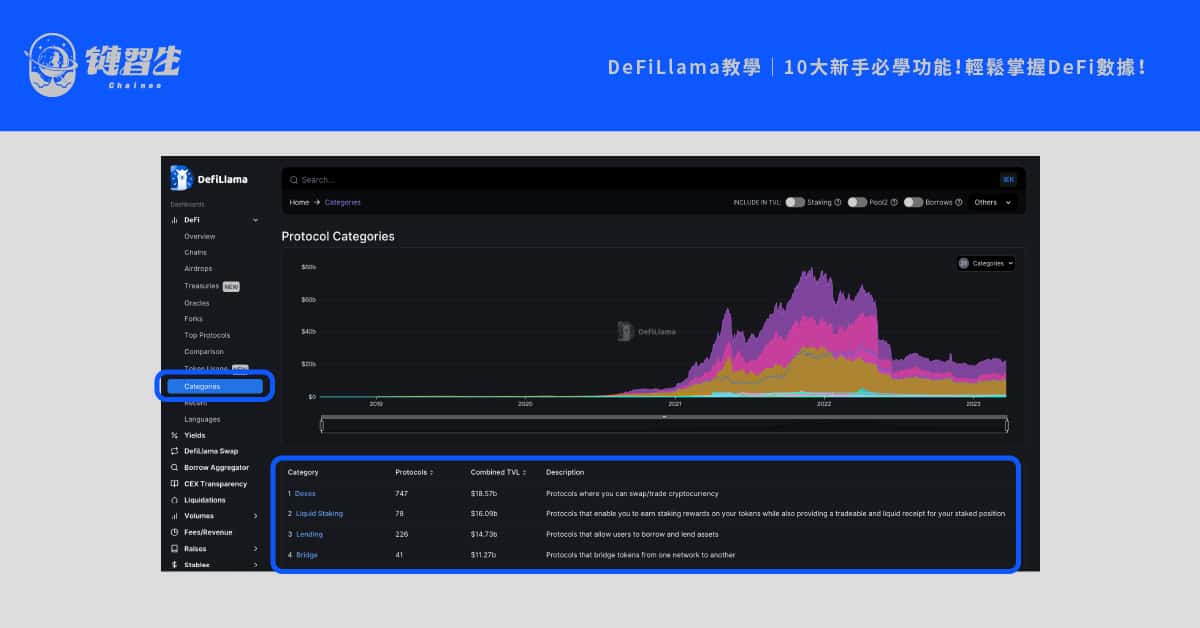Screen dimensions: 1200x628
Task: Select the highlighted Categories sidebar item
Action: [x=215, y=386]
